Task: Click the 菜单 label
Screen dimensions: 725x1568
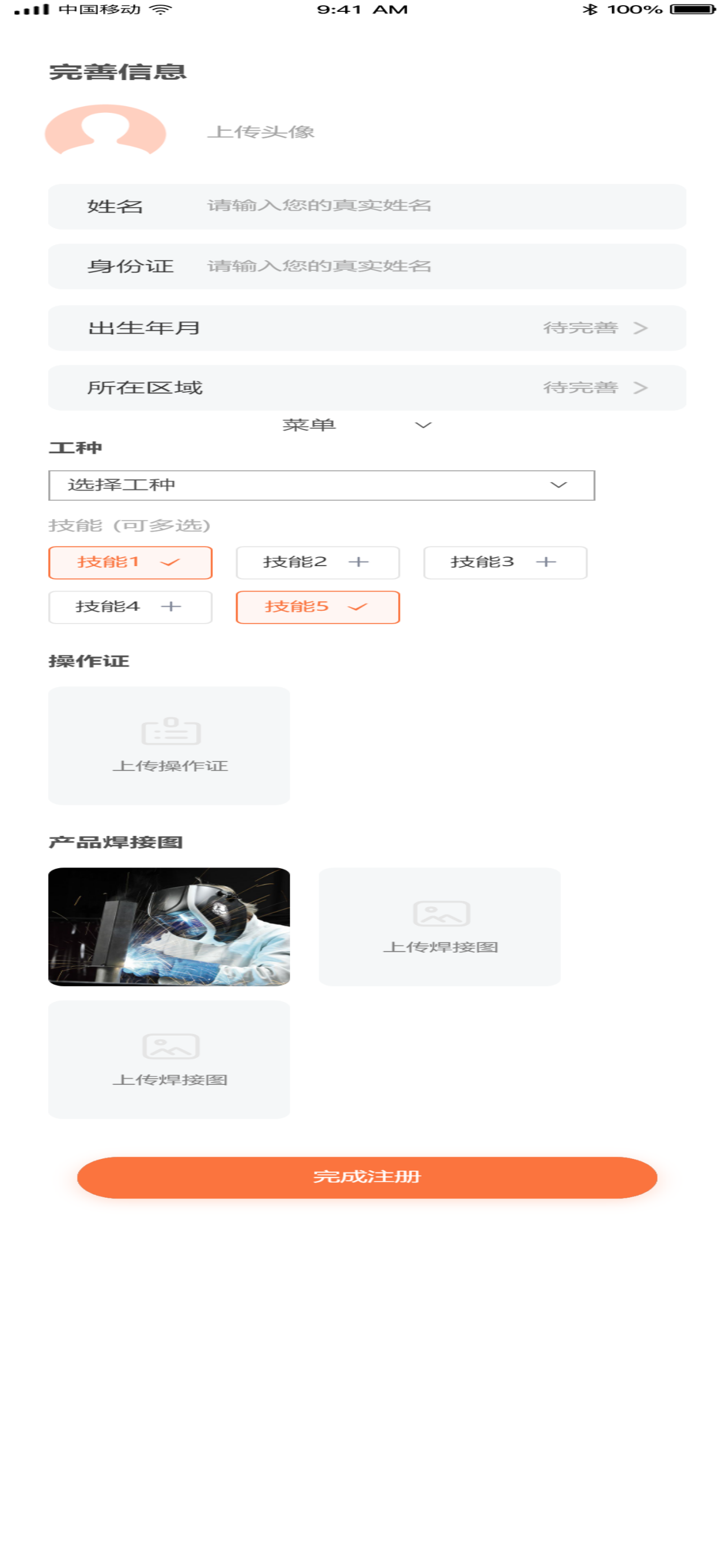Action: click(x=309, y=425)
